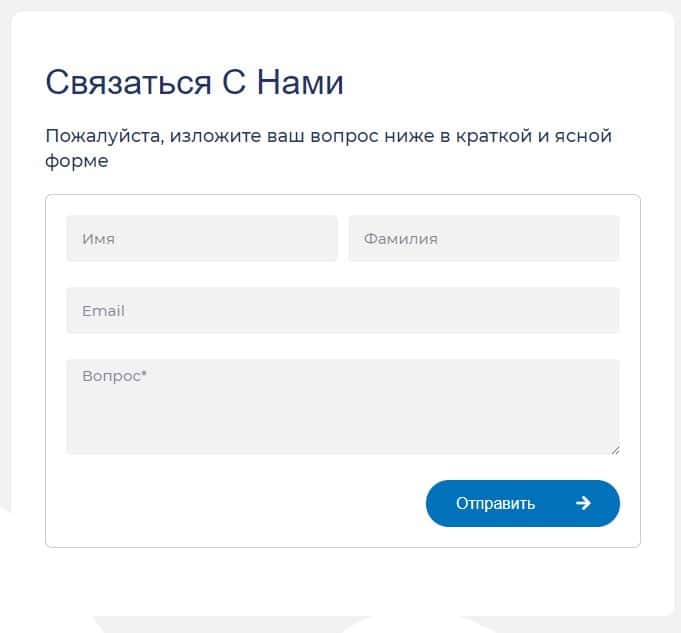Click the asterisk after the Вопрос placeholder
This screenshot has width=681, height=633.
pos(144,375)
